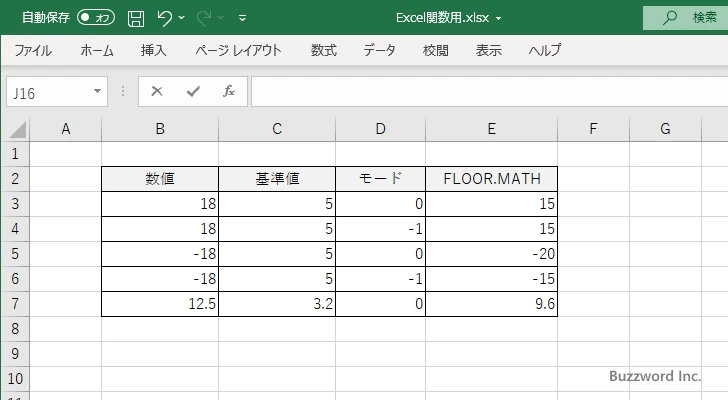Click the Select All corner triangle

[x=16, y=128]
